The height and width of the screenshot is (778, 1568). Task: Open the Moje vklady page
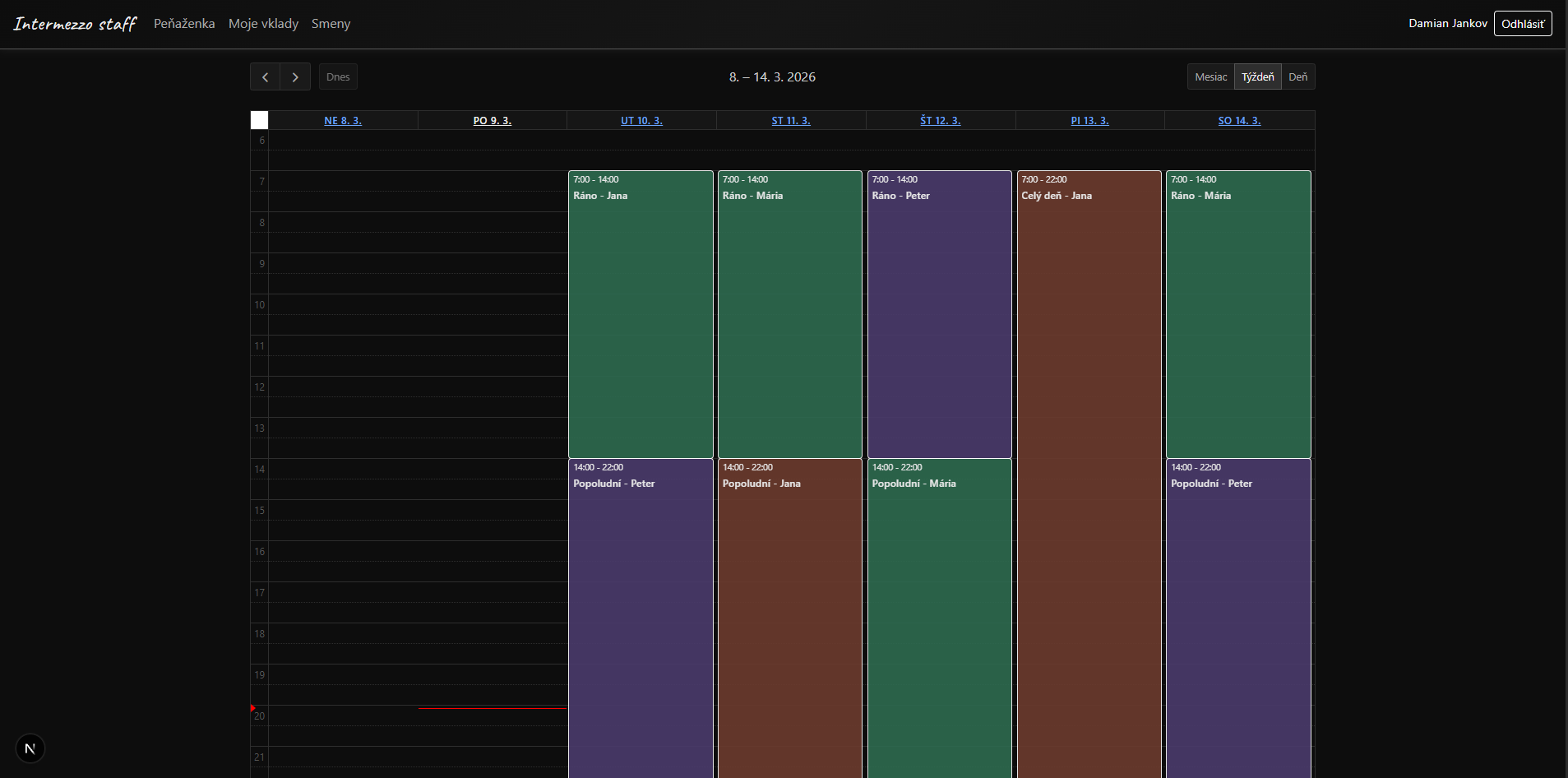click(264, 23)
